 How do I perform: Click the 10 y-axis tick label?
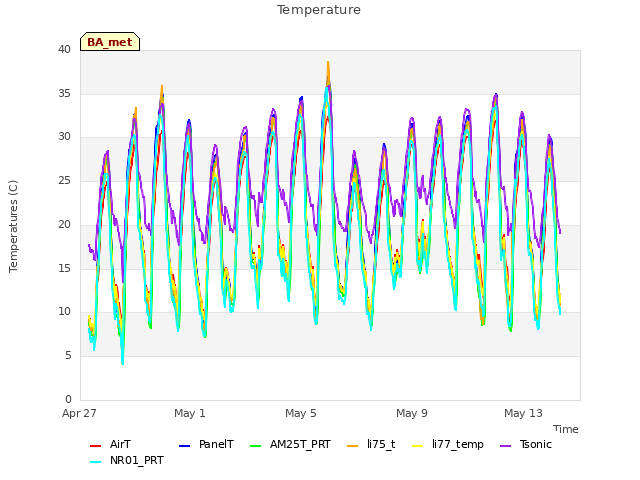(64, 311)
